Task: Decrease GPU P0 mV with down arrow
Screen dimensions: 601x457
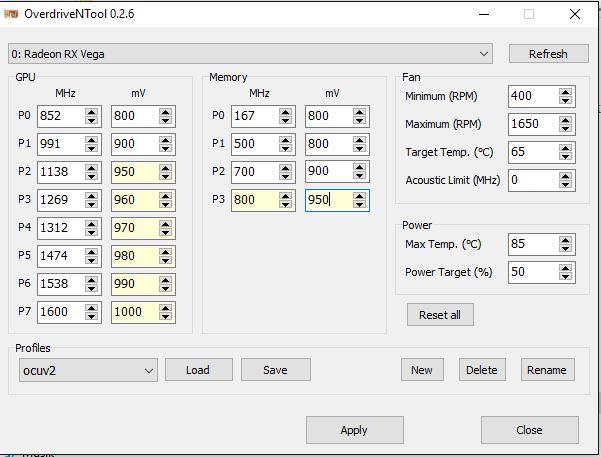Action: click(x=166, y=120)
